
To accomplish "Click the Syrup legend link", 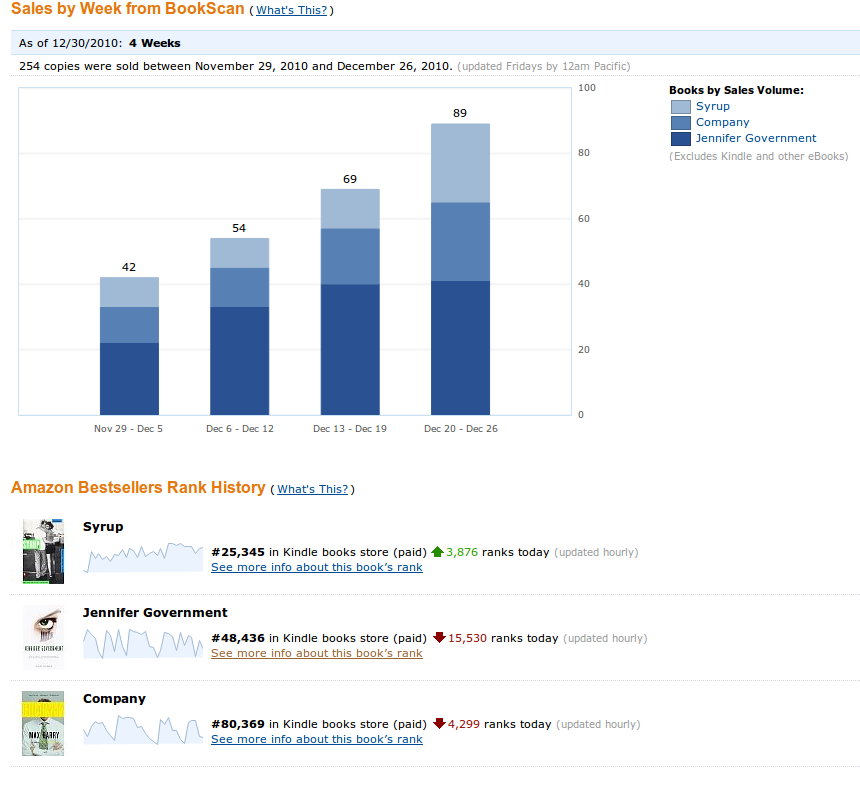I will (x=712, y=106).
